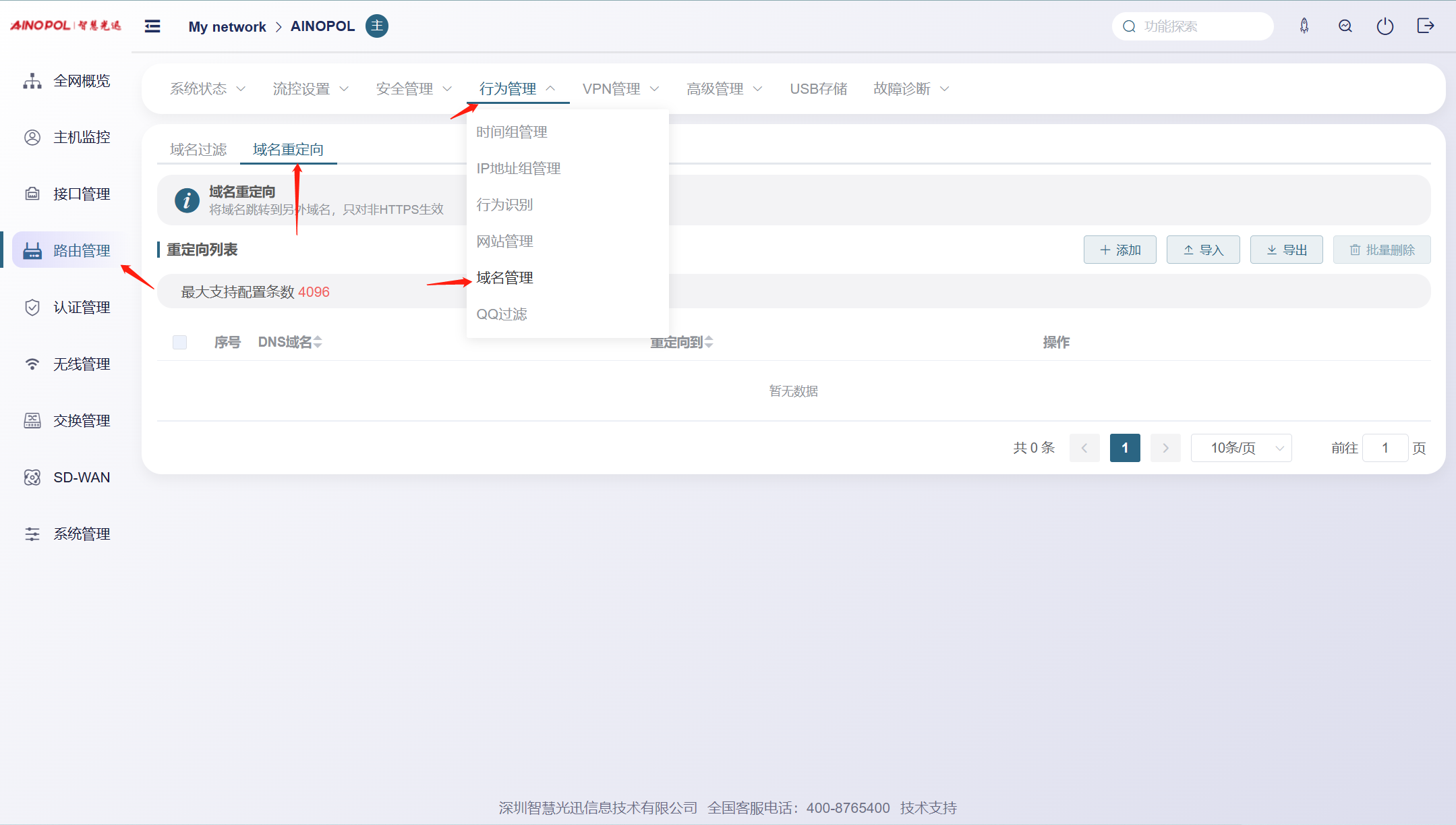
Task: Click the magnifier diagnostic icon in header
Action: (x=1345, y=26)
